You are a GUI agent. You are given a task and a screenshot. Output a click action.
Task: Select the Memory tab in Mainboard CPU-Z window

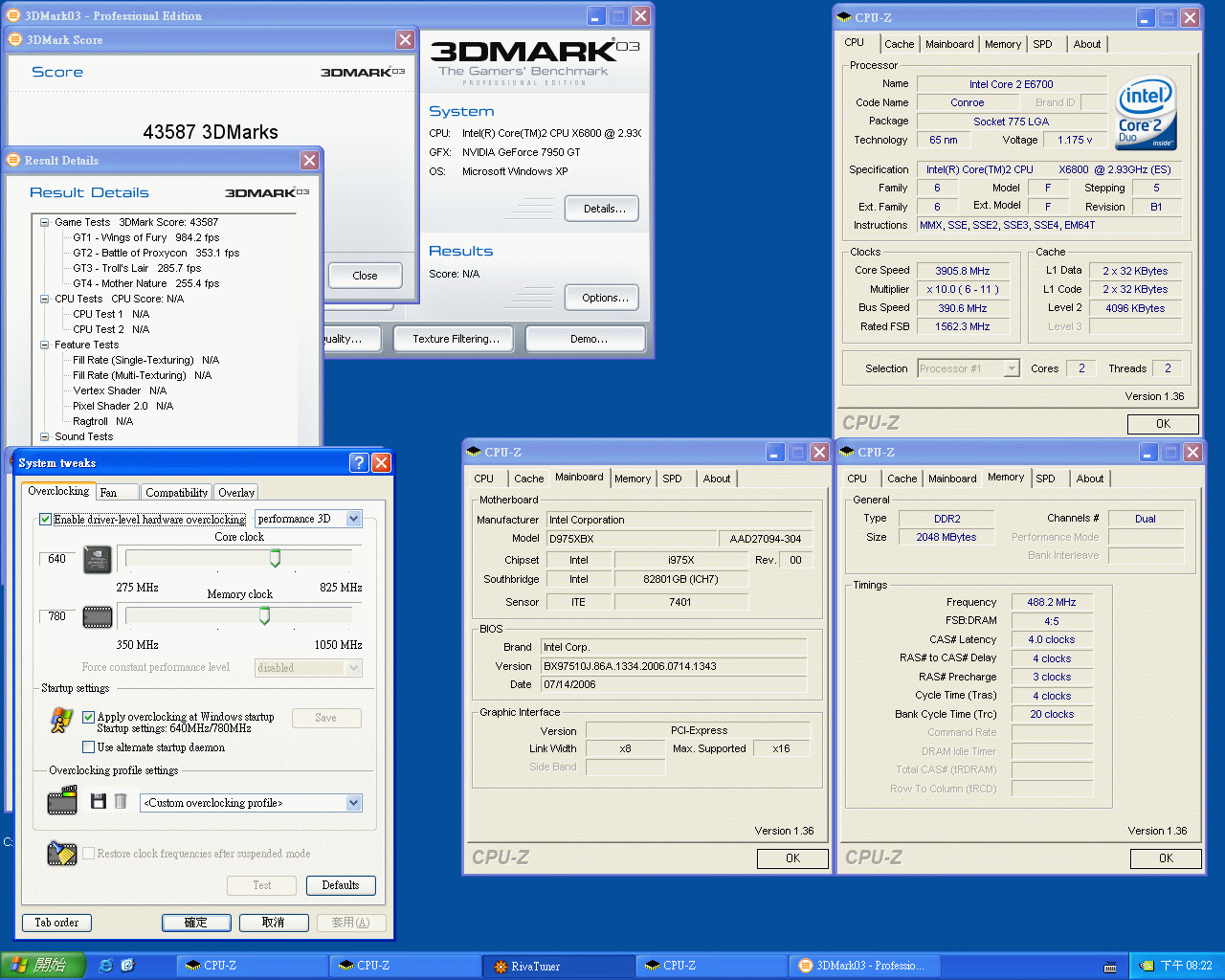click(x=633, y=479)
